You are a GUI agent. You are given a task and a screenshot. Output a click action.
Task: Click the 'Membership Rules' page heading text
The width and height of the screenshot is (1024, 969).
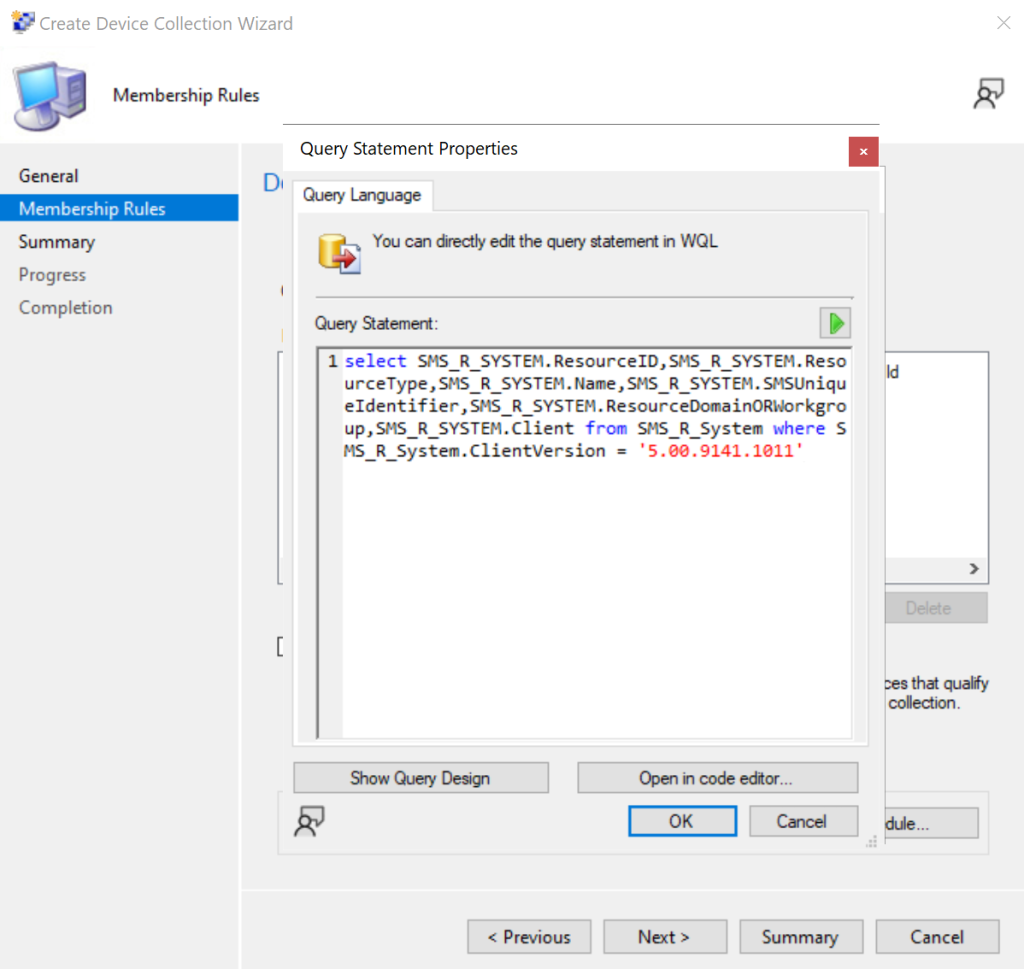coord(186,95)
